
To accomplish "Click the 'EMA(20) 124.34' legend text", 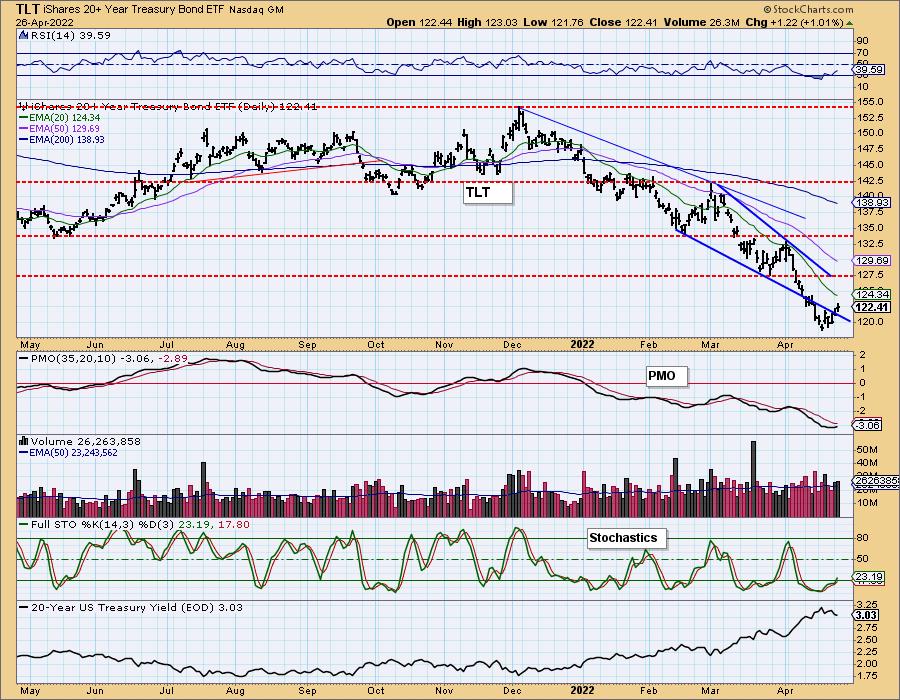I will pyautogui.click(x=64, y=118).
